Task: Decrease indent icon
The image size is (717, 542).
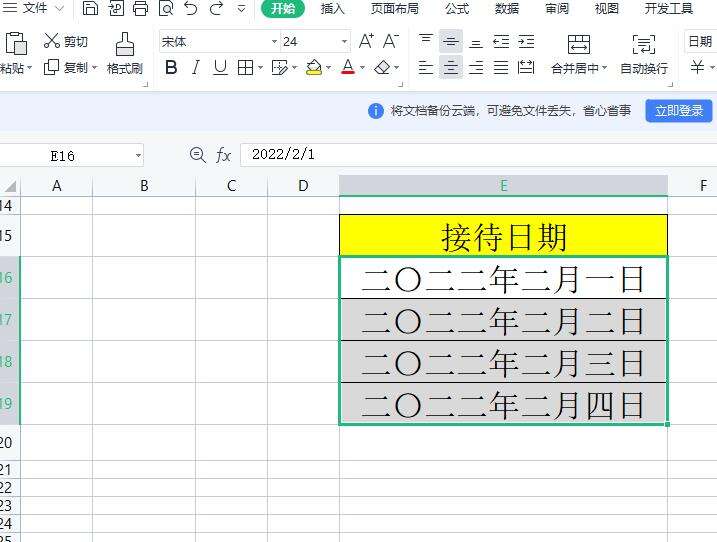Action: (501, 42)
